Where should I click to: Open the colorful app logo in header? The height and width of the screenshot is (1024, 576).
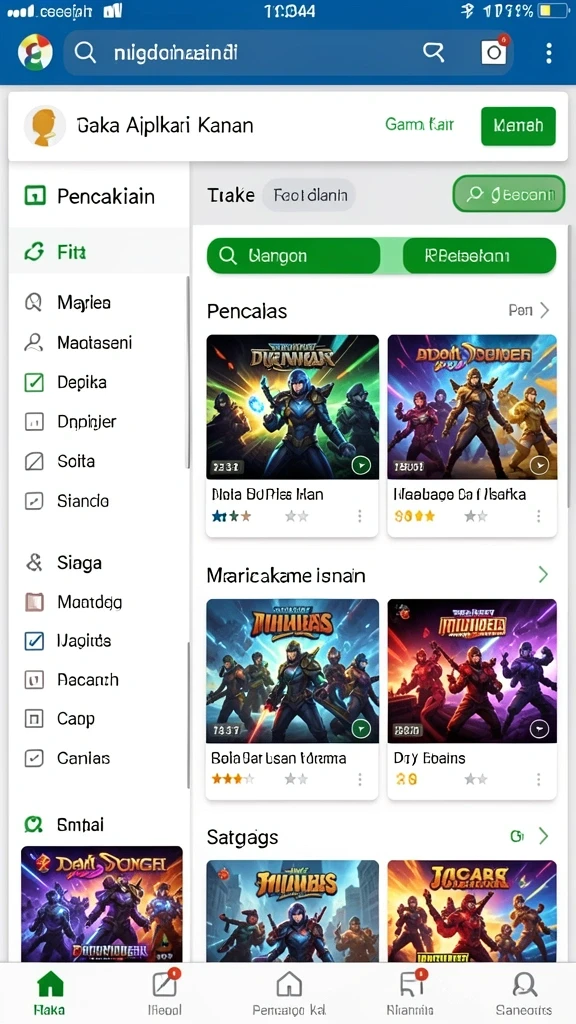35,52
